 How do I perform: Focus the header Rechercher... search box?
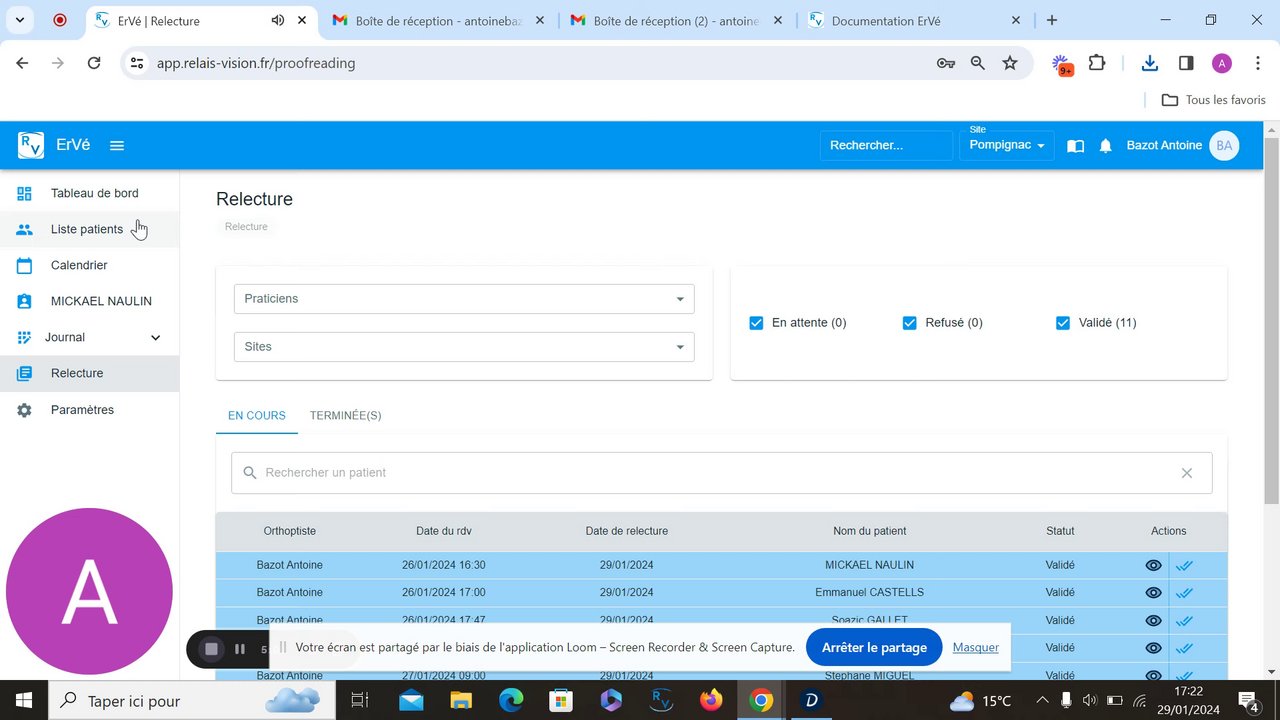coord(886,145)
